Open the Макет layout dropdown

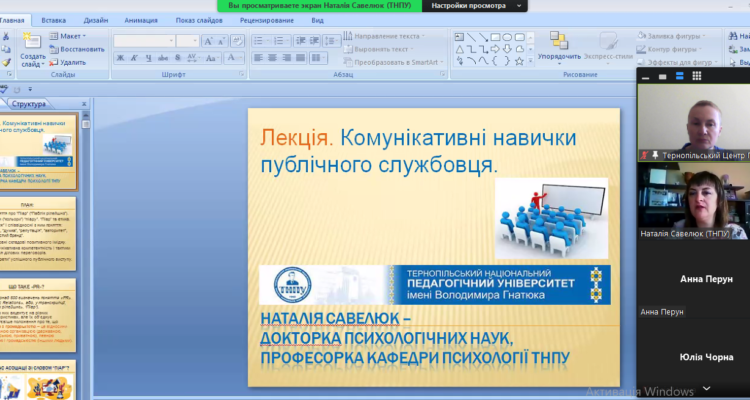(67, 36)
